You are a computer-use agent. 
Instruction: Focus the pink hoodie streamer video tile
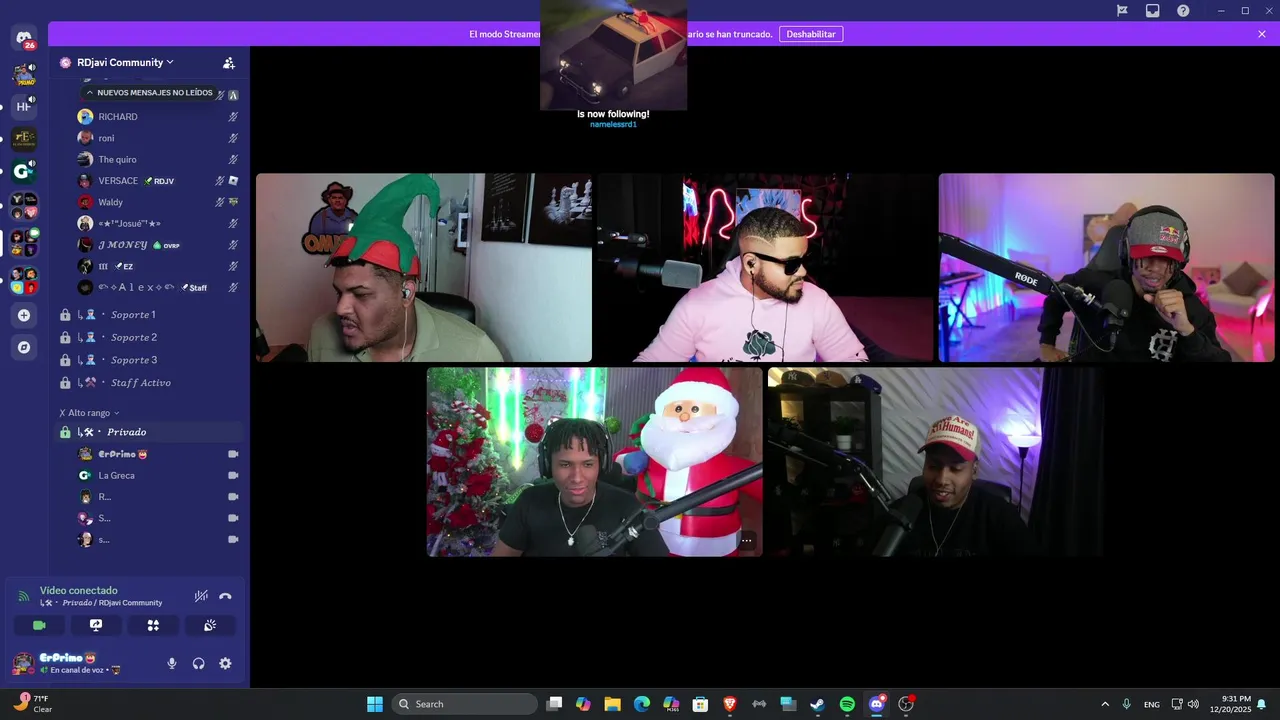tap(765, 268)
